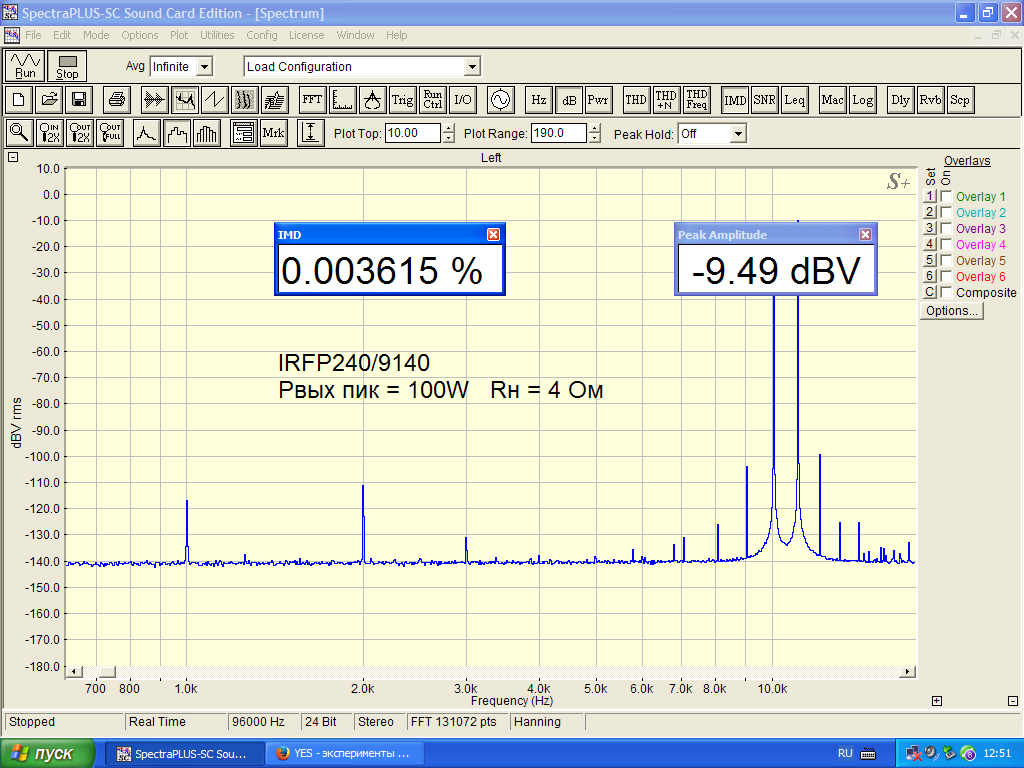This screenshot has width=1024, height=768.
Task: Open the Options menu in menu bar
Action: point(140,35)
